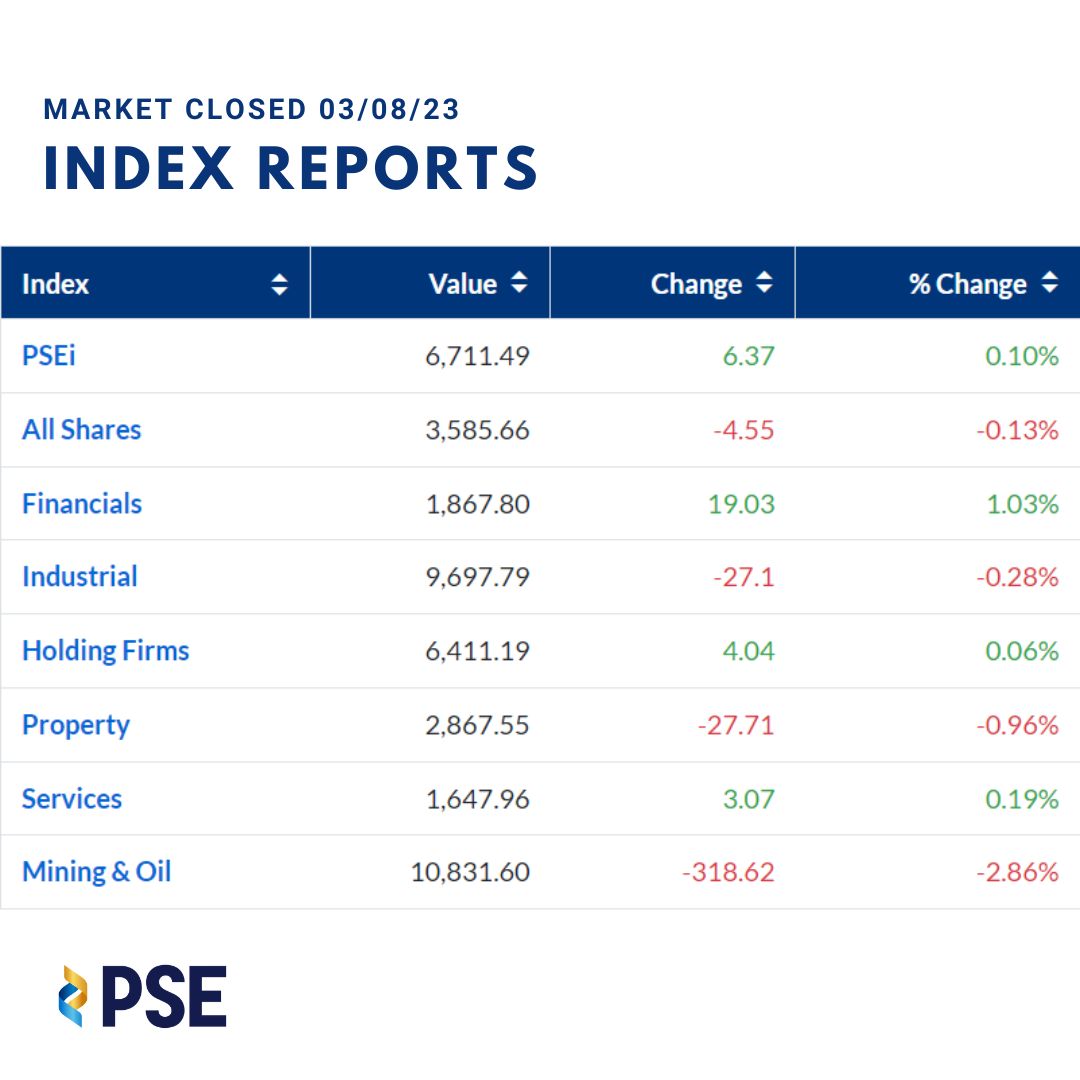
Task: Click the % Change column header label
Action: 967,284
